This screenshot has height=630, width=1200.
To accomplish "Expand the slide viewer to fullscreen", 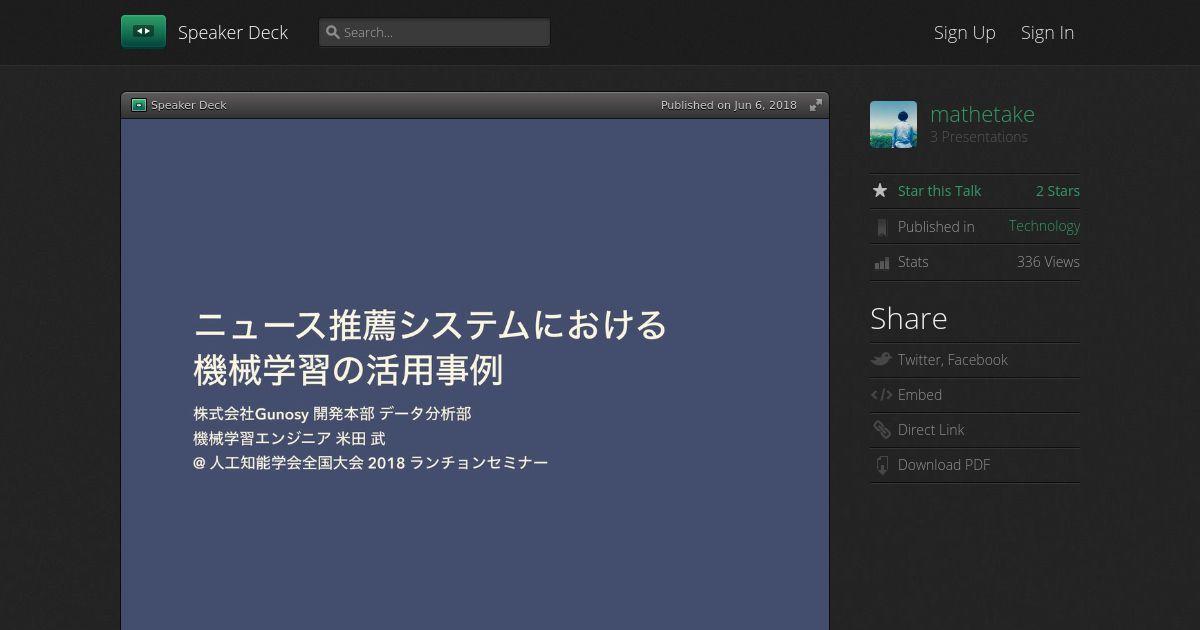I will click(x=816, y=105).
